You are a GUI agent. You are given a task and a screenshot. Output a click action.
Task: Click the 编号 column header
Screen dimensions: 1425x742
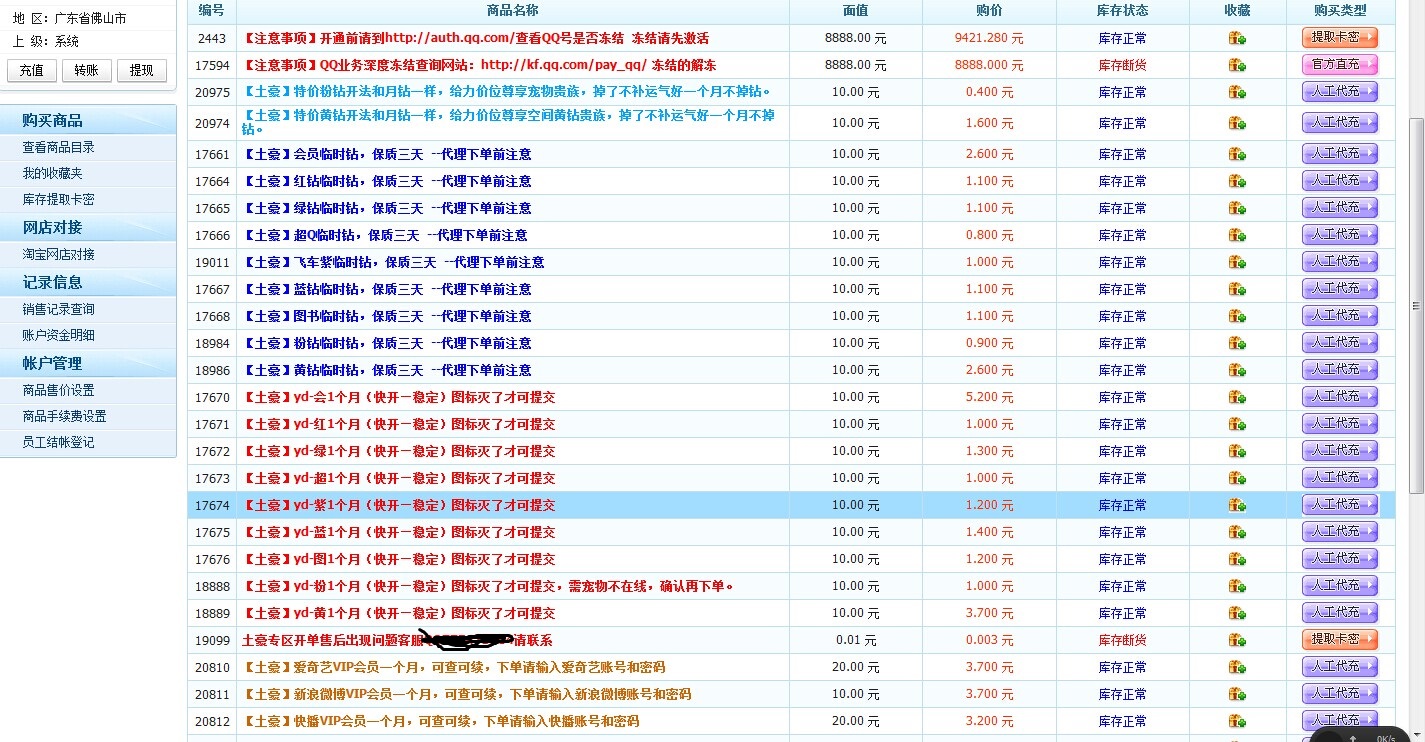tap(211, 10)
